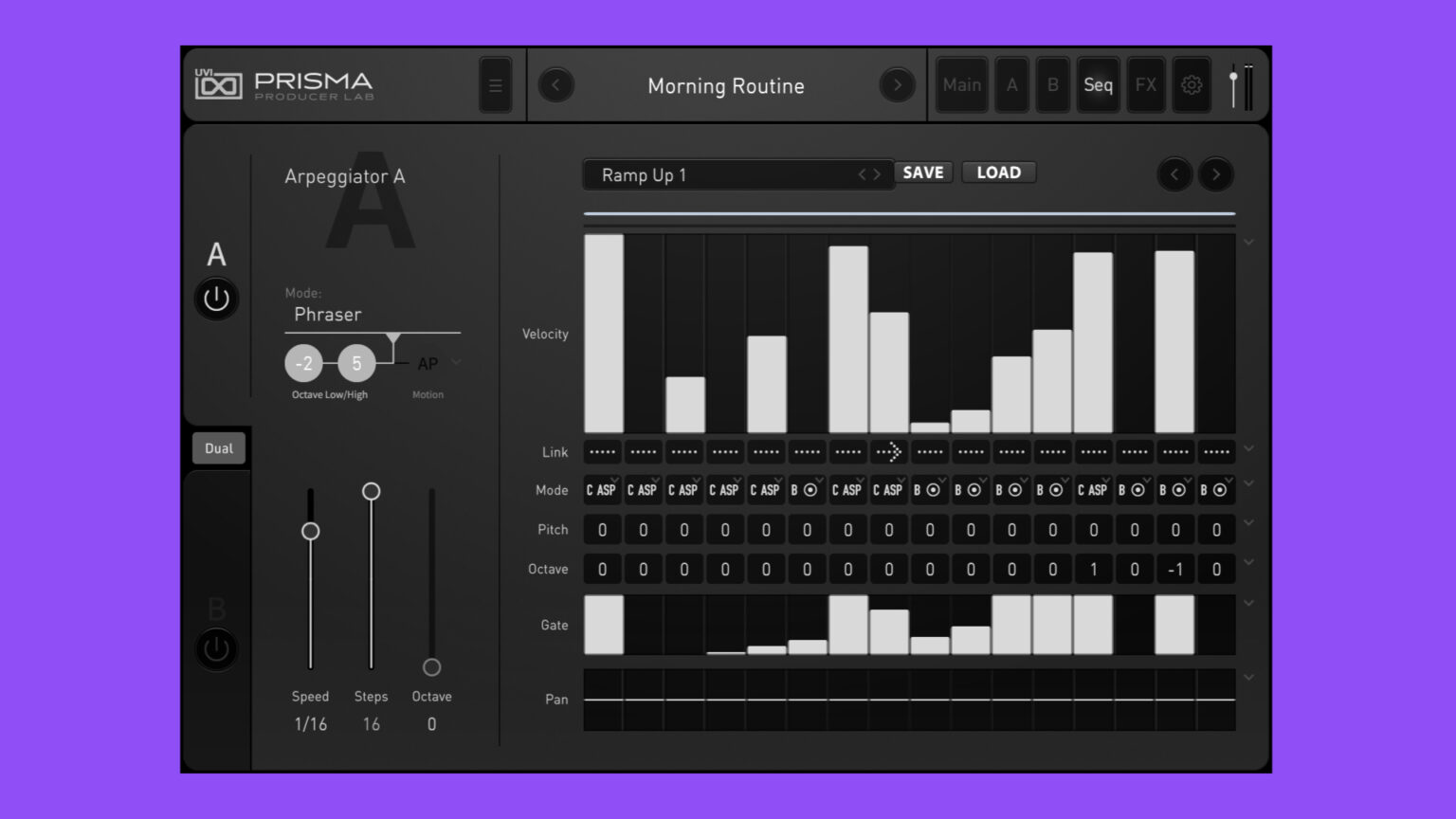Power off Arpeggiator A

pos(215,299)
